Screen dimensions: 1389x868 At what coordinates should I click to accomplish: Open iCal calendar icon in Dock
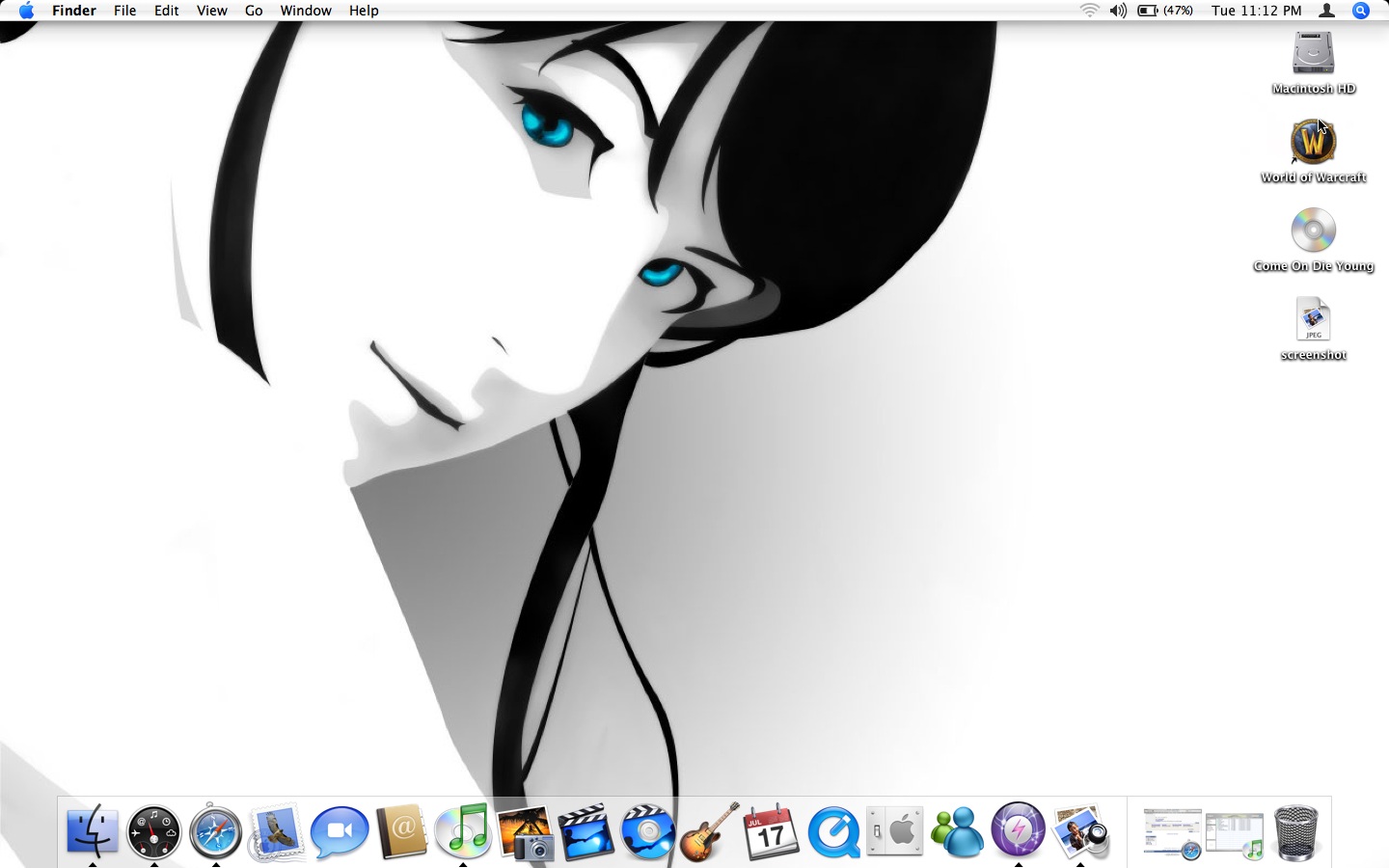pos(772,831)
